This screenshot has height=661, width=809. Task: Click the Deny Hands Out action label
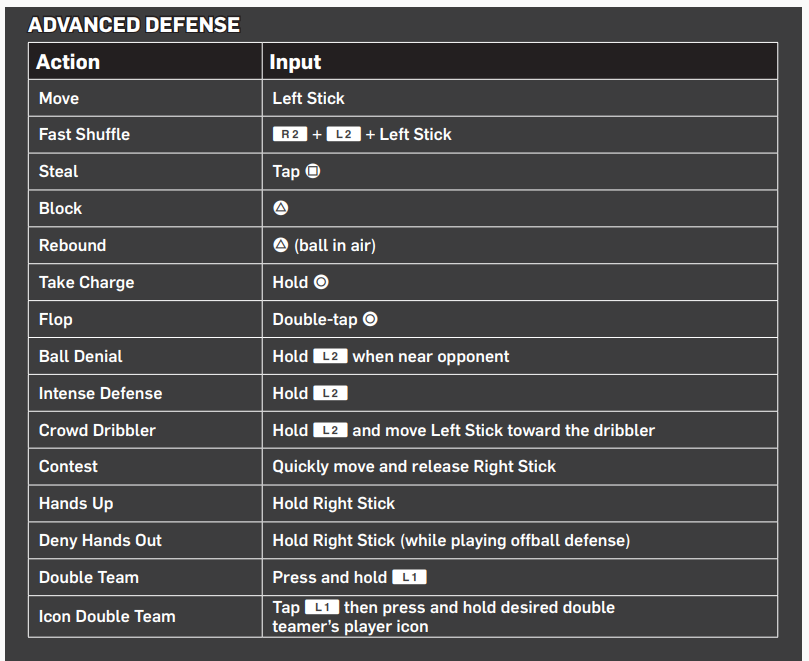click(x=100, y=540)
